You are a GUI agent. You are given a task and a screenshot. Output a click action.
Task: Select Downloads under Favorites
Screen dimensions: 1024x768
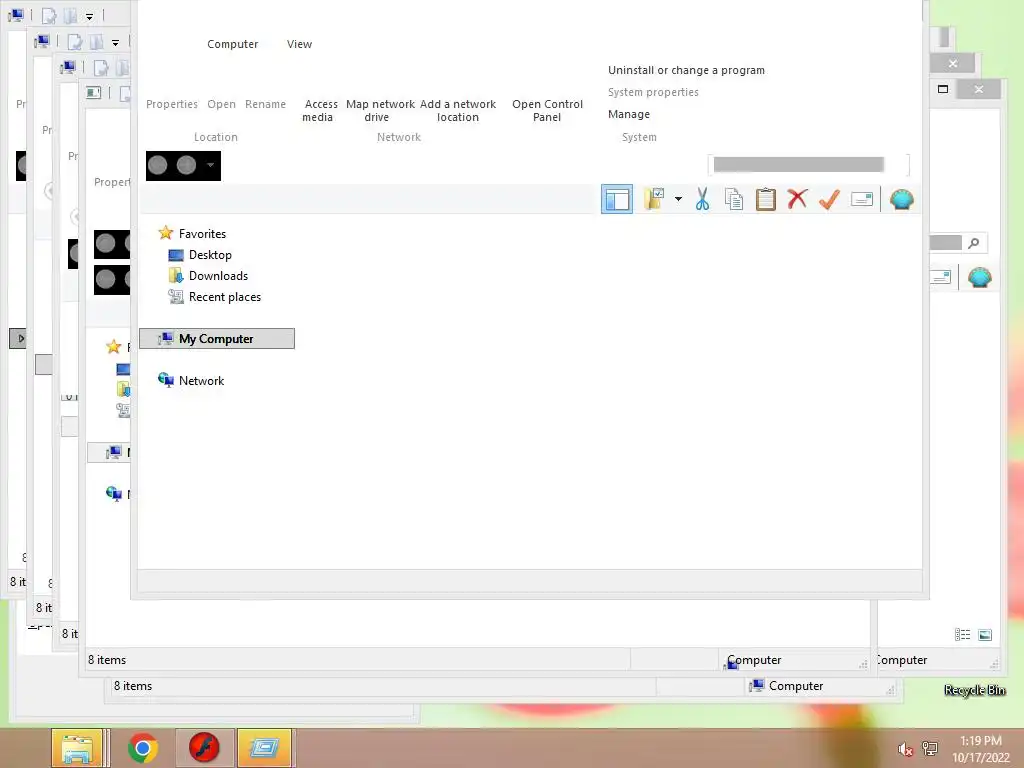click(x=218, y=276)
